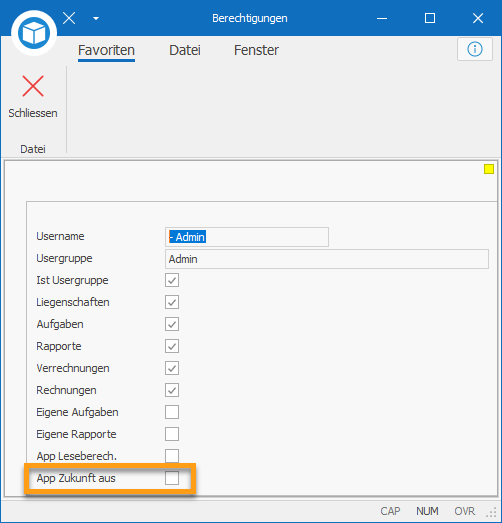The image size is (502, 523).
Task: Uncheck the Liegenschaften checkbox
Action: click(x=172, y=302)
